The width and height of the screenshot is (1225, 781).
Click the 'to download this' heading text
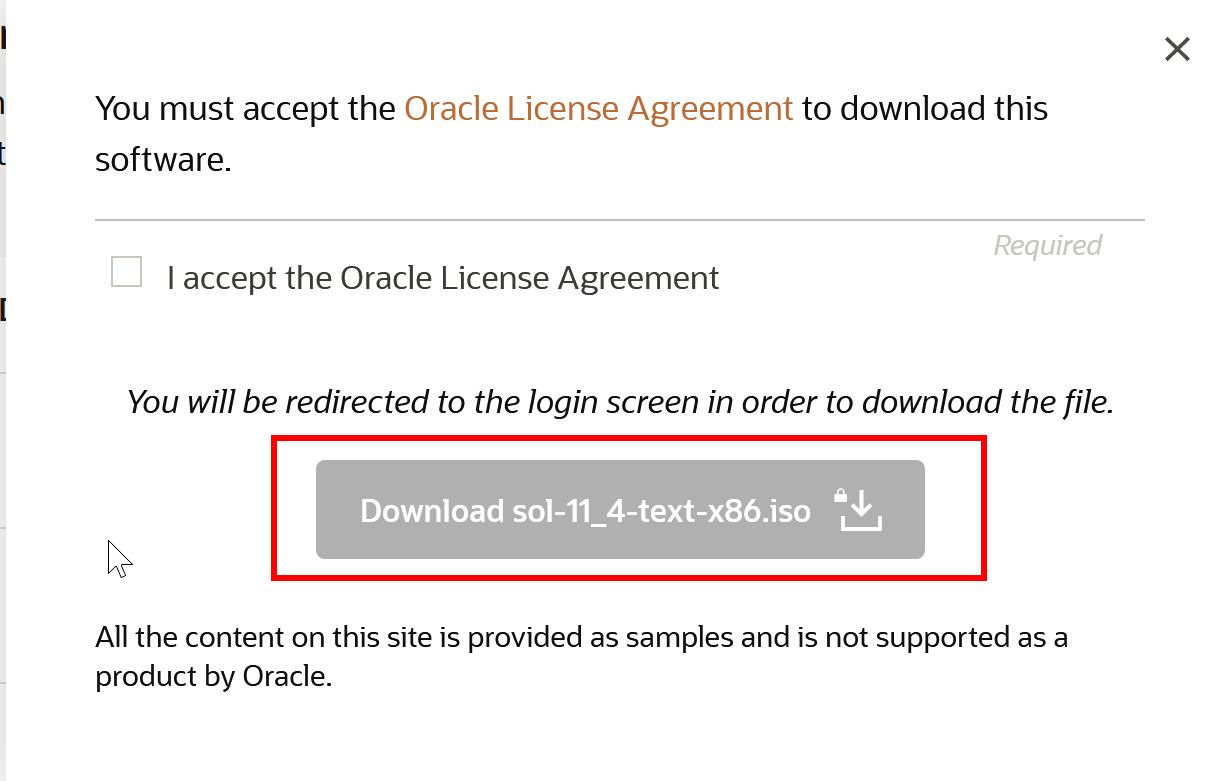(925, 108)
